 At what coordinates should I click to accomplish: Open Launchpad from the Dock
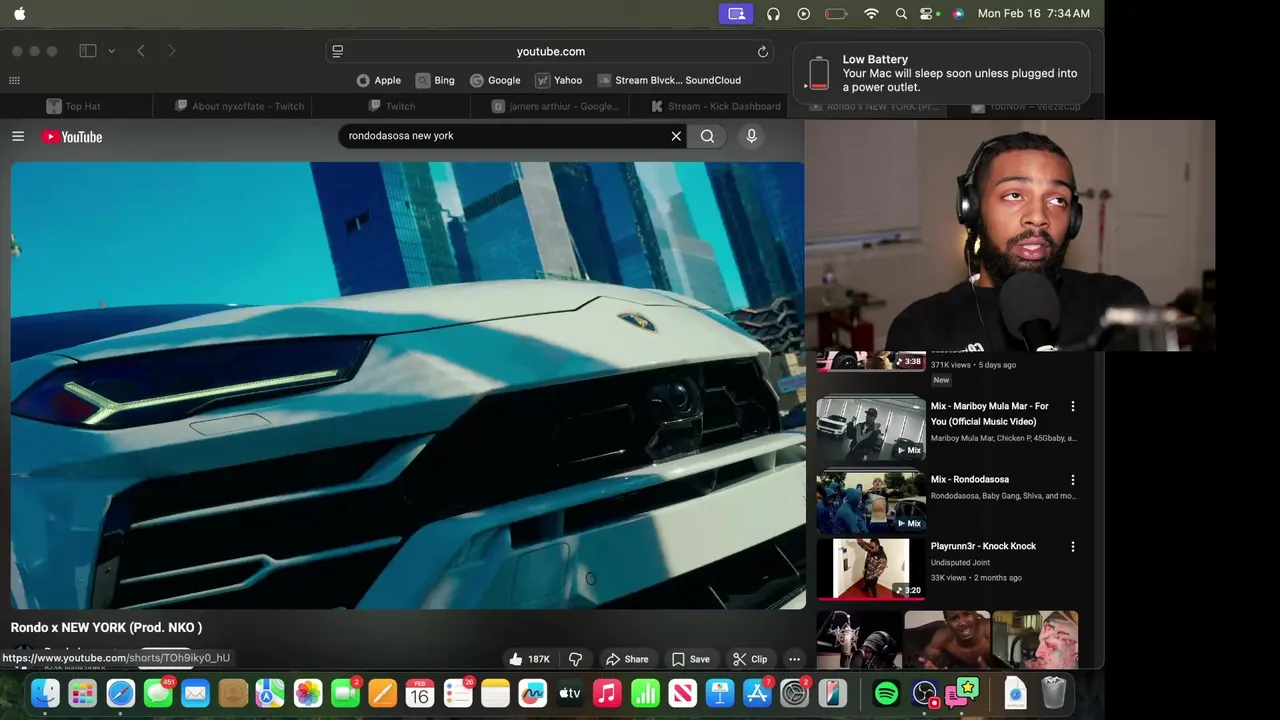(83, 693)
